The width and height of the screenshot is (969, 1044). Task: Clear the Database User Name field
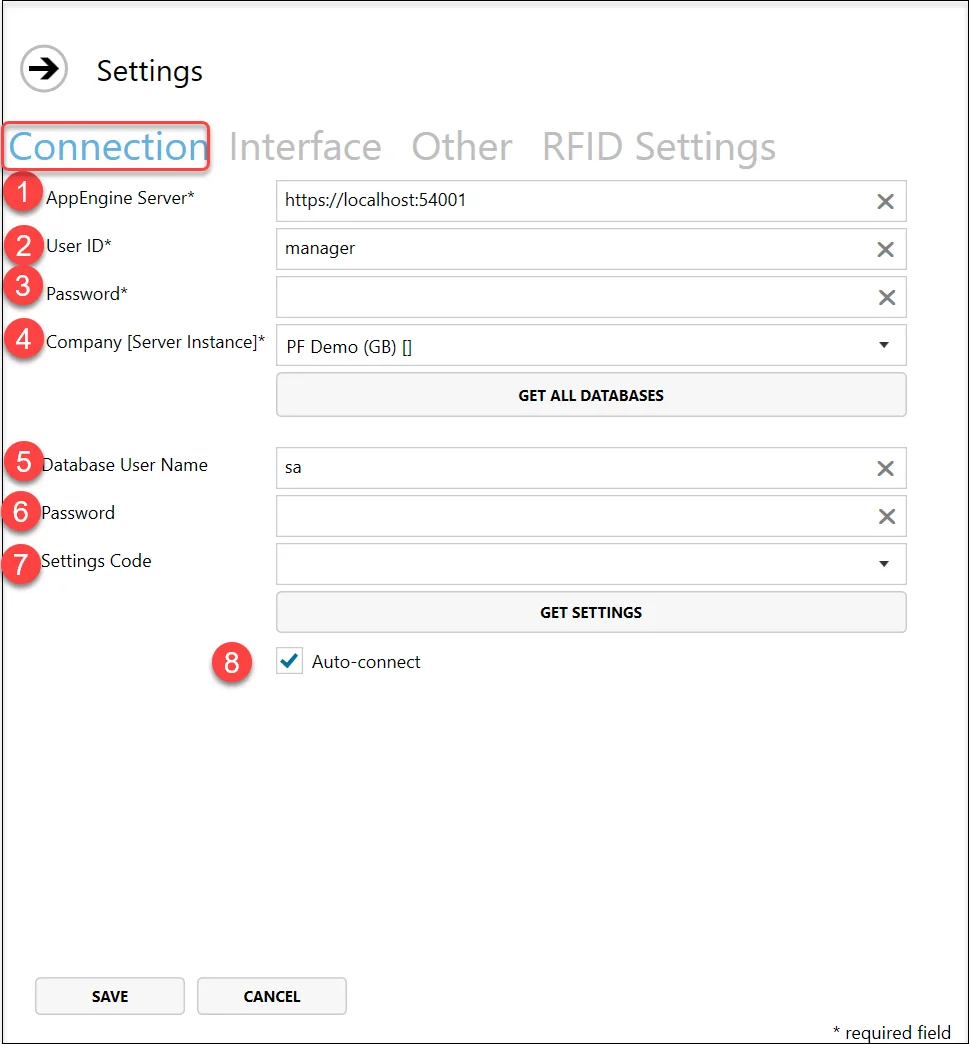[885, 468]
